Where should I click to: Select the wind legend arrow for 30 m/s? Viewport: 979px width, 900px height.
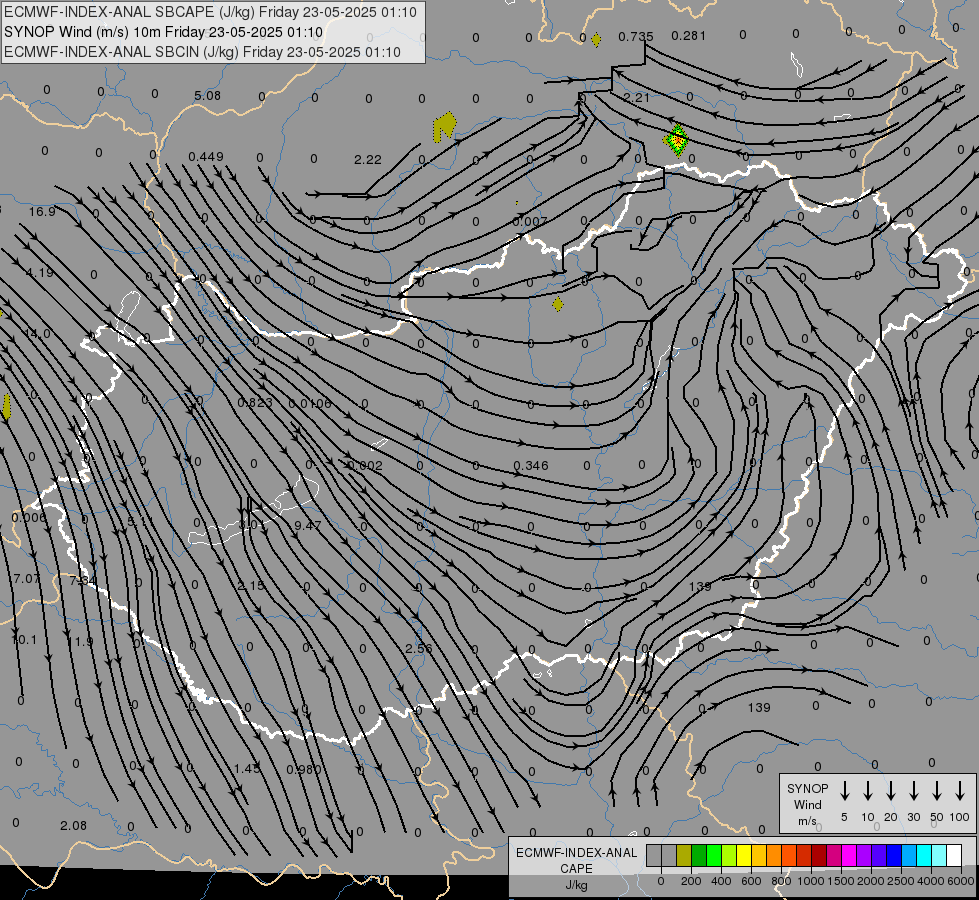coord(913,791)
